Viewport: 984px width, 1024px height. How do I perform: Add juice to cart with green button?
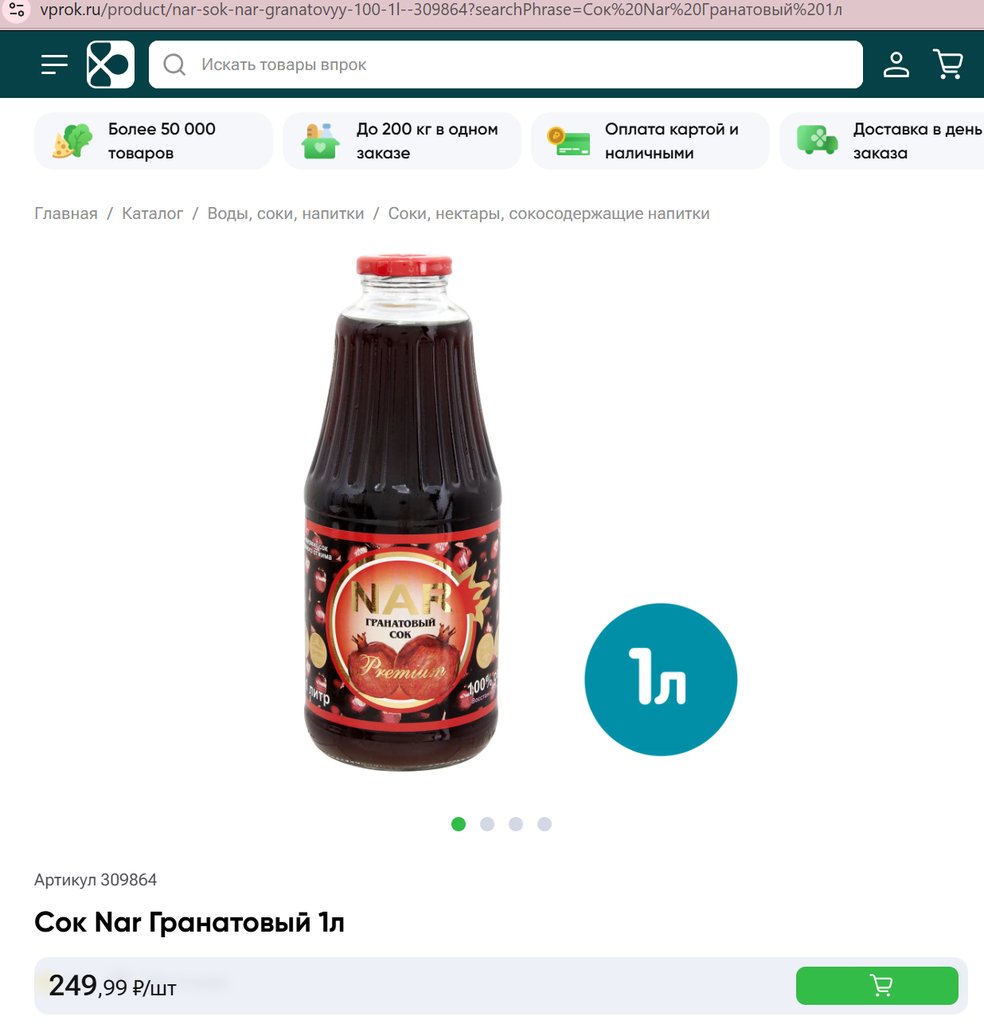pyautogui.click(x=877, y=985)
